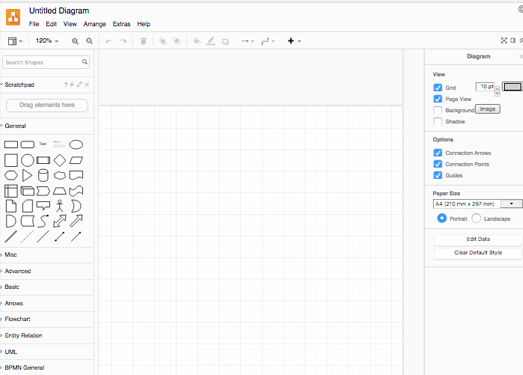523x375 pixels.
Task: Click the Clear Default Style button
Action: [x=478, y=253]
